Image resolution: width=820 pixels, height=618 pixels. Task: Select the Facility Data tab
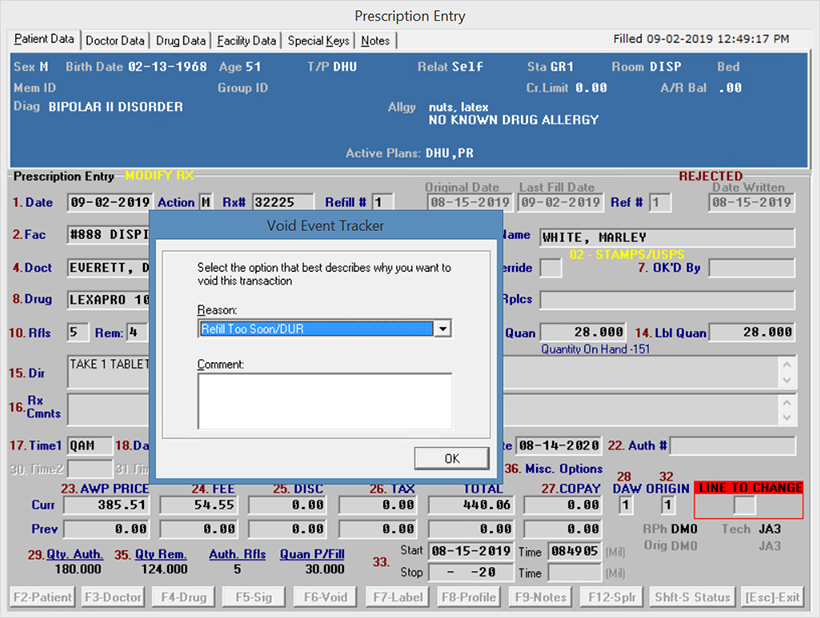pos(246,41)
